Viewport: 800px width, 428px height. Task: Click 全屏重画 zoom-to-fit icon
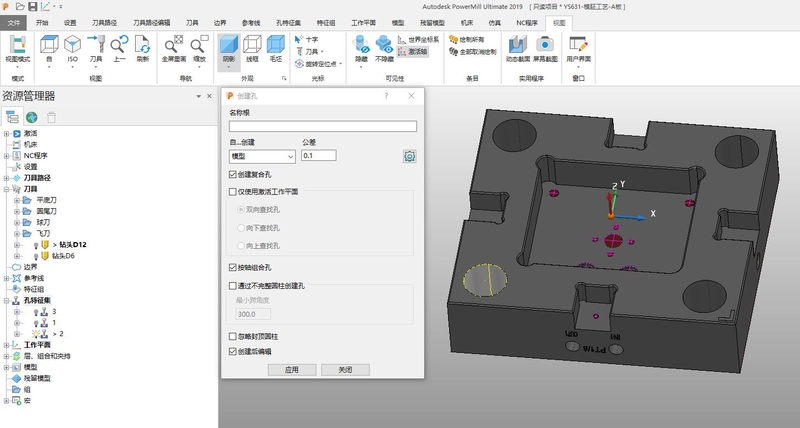tap(173, 49)
